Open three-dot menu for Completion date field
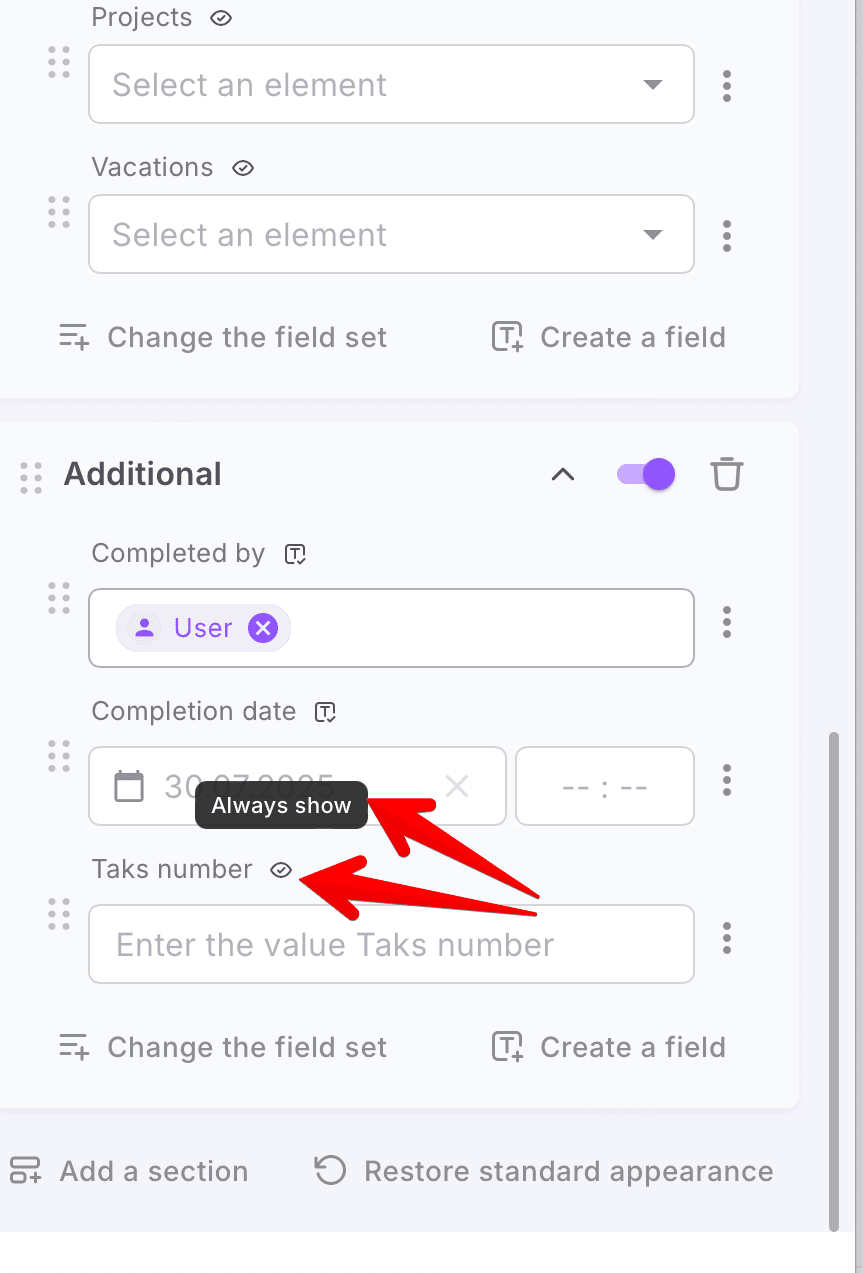This screenshot has width=863, height=1273. coord(727,779)
